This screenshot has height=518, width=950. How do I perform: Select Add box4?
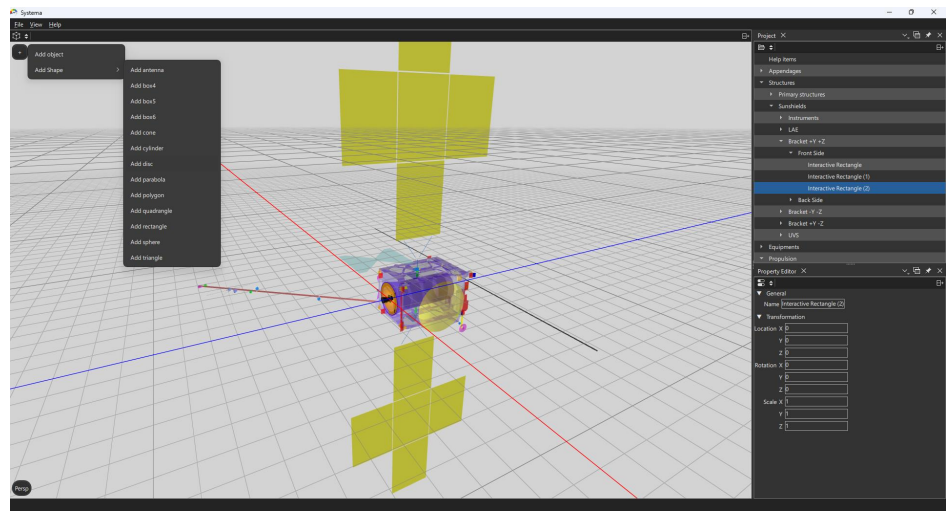(x=172, y=86)
